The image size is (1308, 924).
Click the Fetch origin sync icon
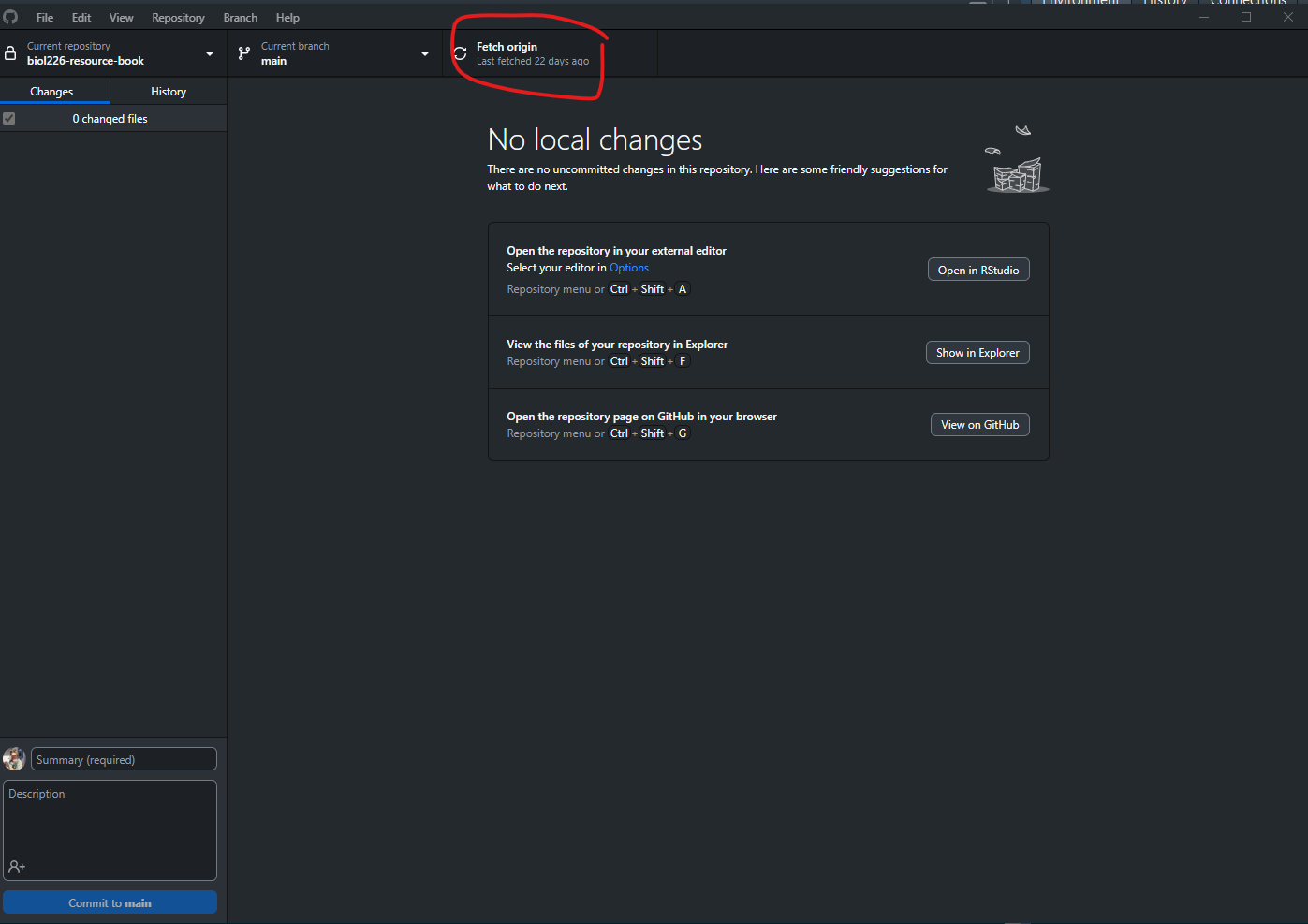click(x=460, y=53)
